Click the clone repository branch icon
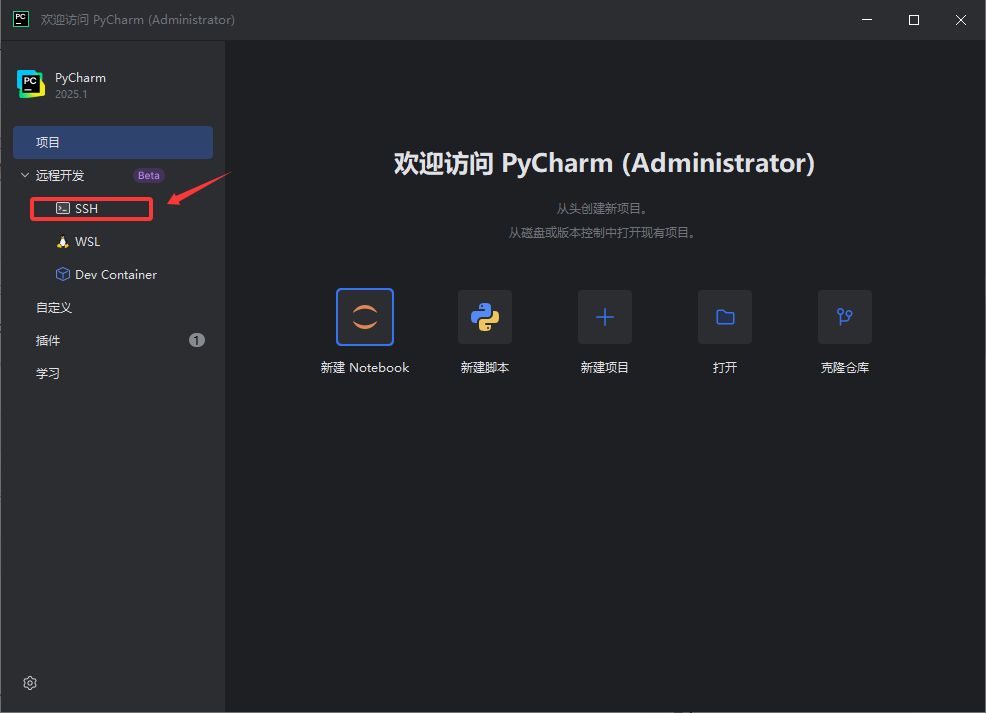The height and width of the screenshot is (713, 986). [x=845, y=317]
